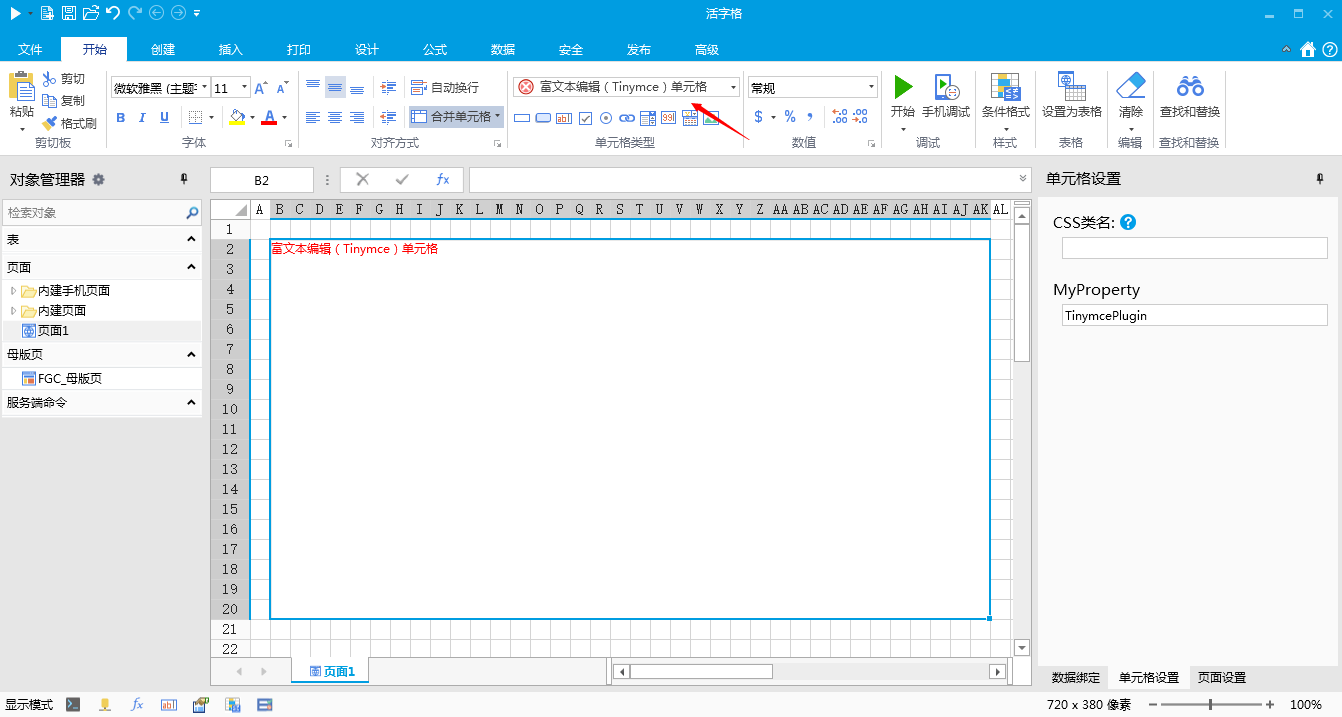Open the number format dropdown (常规)

point(871,88)
